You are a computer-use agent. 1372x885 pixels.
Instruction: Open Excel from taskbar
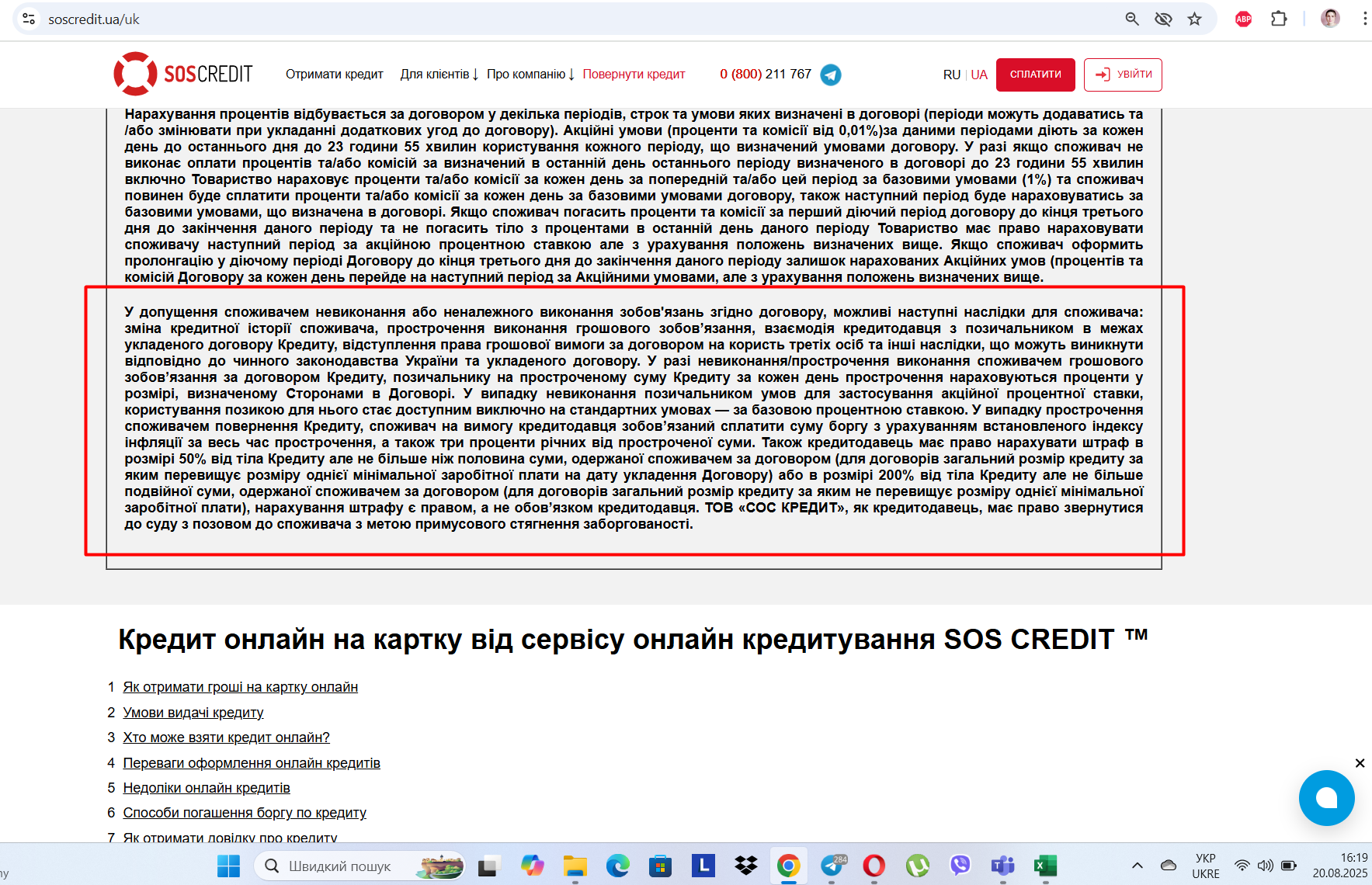(1045, 866)
